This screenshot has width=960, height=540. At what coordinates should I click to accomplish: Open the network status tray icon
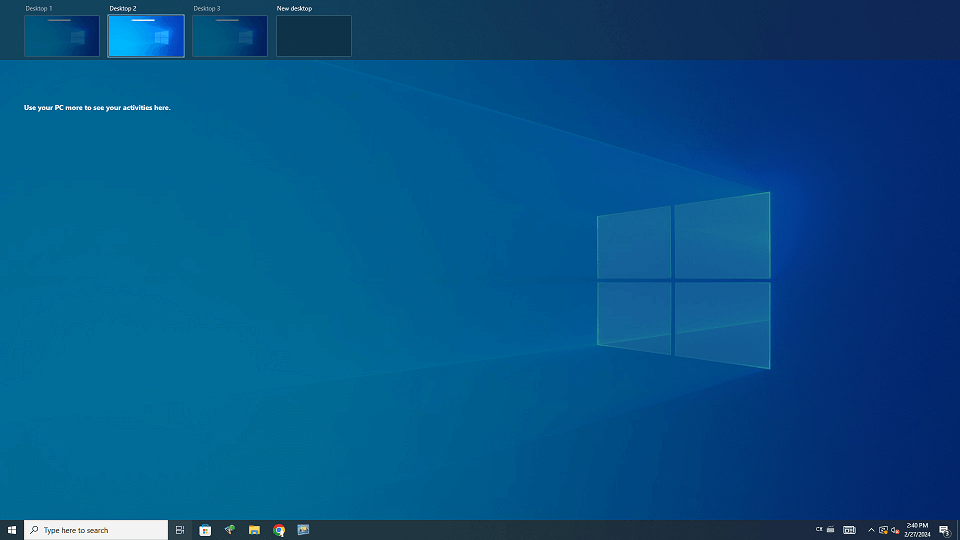883,530
